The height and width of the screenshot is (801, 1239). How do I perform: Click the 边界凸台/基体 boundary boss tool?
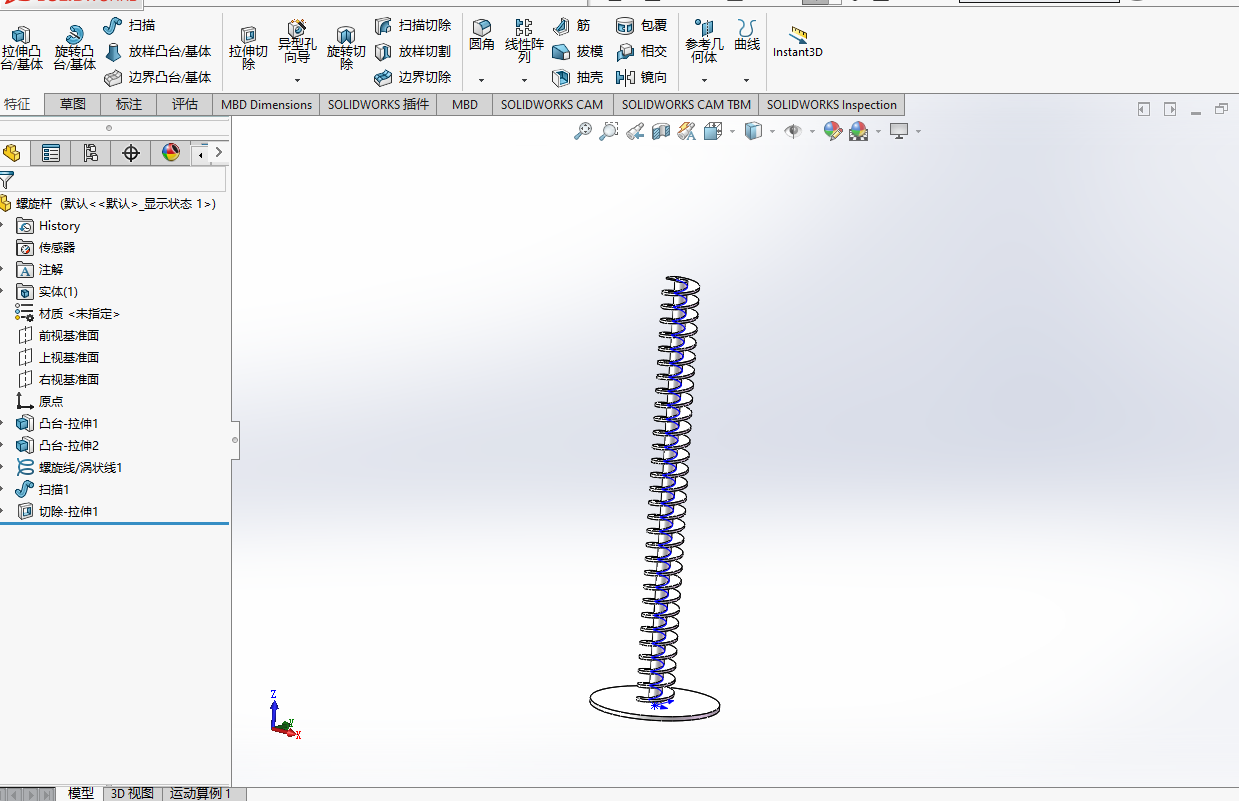pos(158,77)
